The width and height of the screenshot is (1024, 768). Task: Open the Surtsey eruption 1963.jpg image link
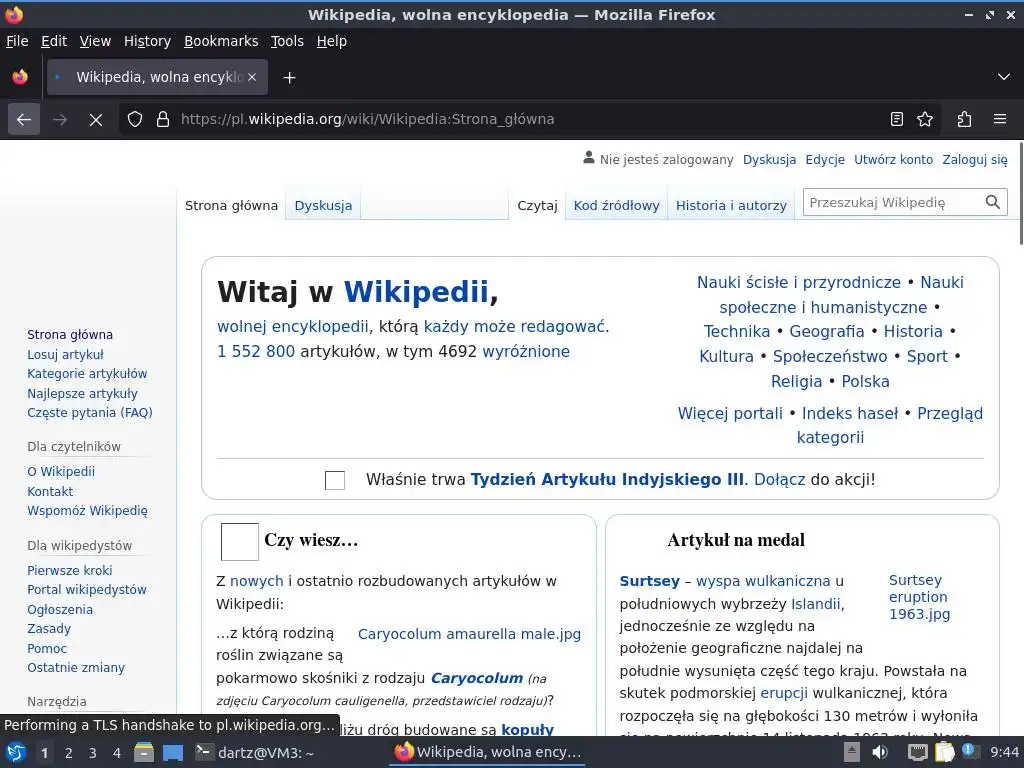click(919, 597)
